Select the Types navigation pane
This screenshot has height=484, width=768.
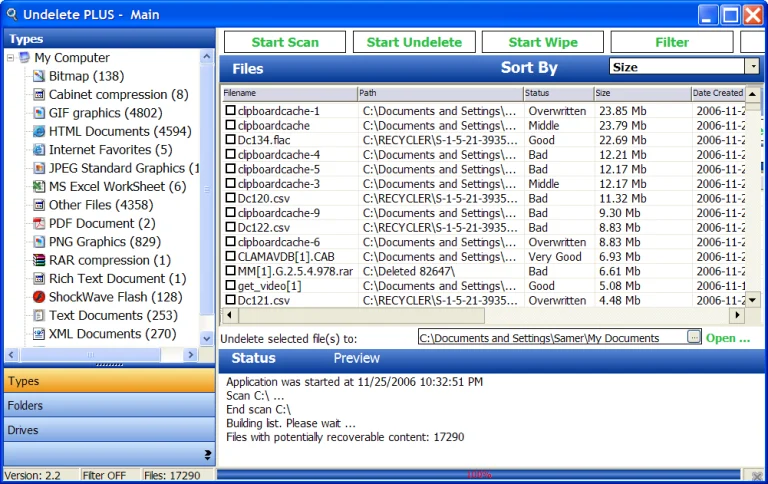(x=109, y=381)
